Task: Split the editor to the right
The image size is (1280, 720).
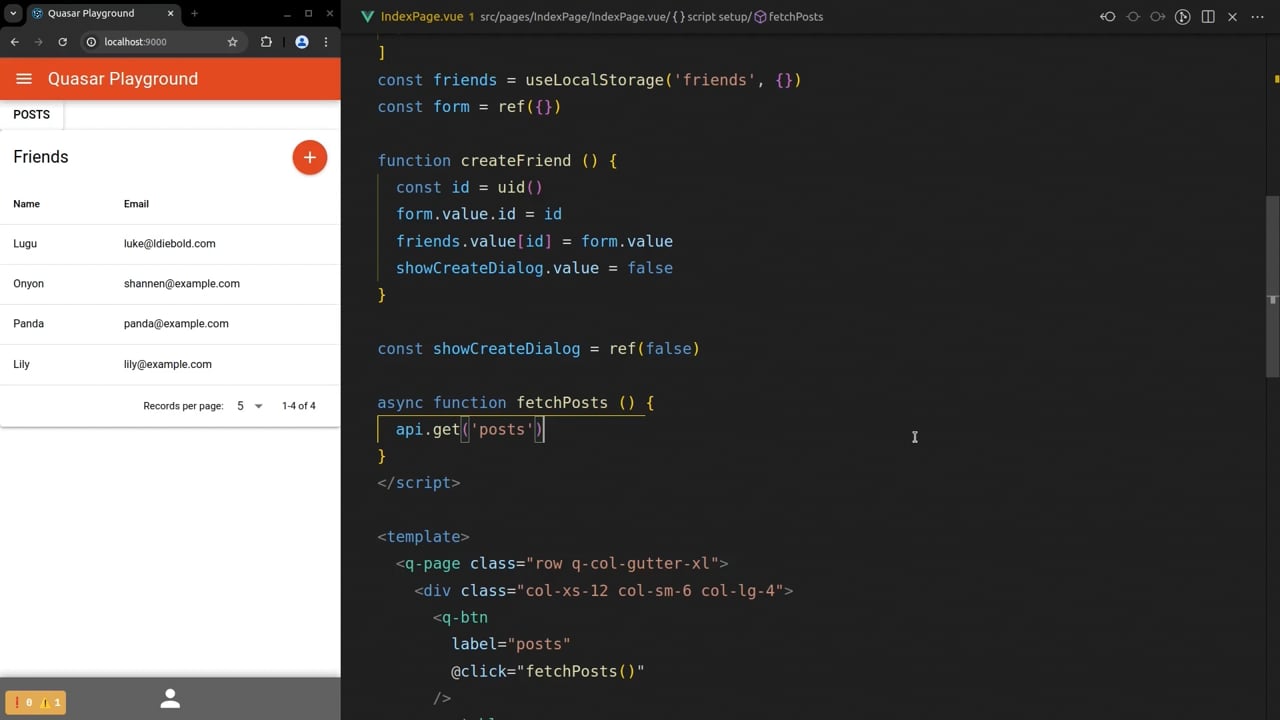Action: (1208, 17)
